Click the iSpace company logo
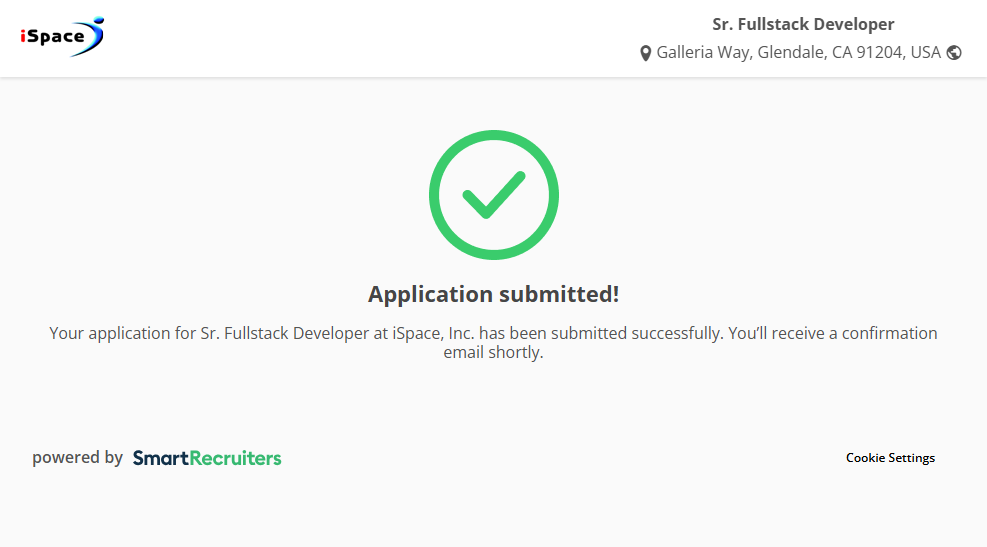The height and width of the screenshot is (547, 987). coord(62,37)
